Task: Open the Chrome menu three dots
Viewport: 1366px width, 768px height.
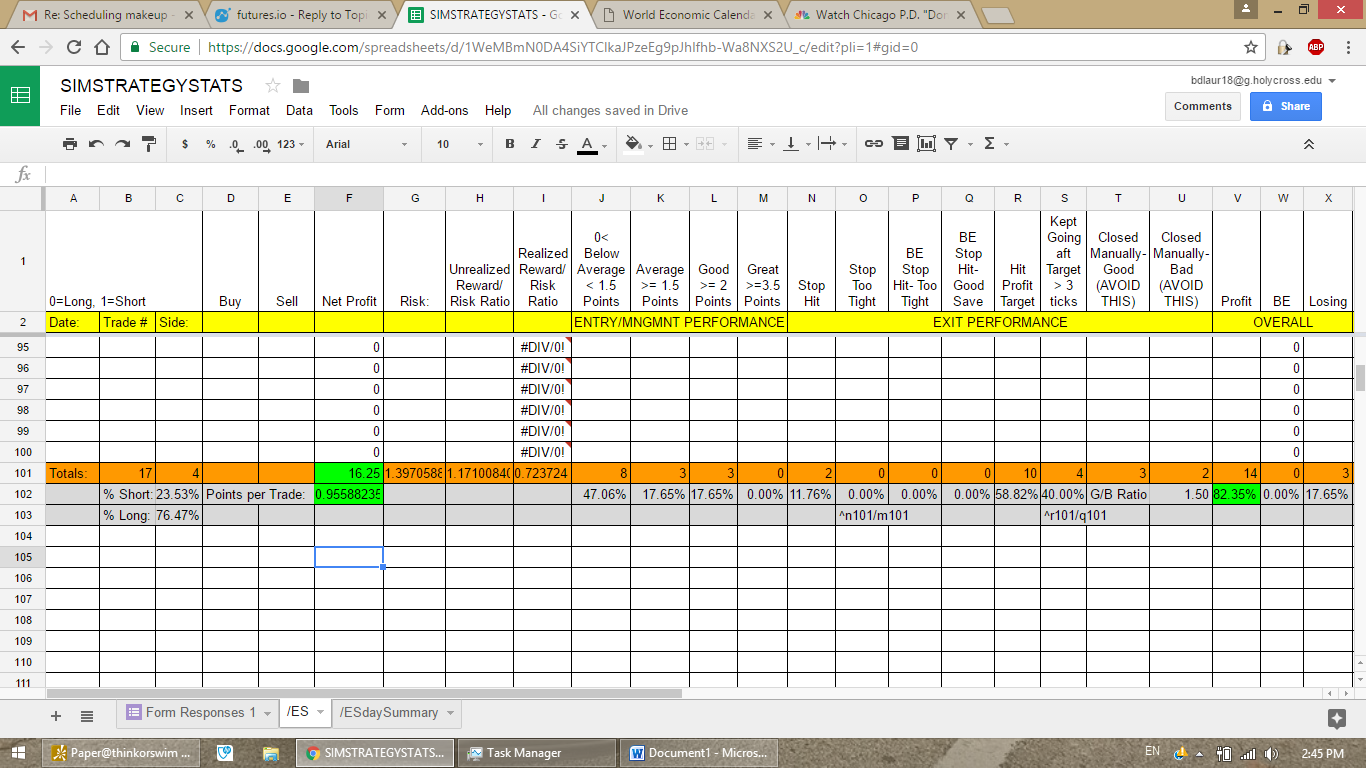Action: 1346,47
